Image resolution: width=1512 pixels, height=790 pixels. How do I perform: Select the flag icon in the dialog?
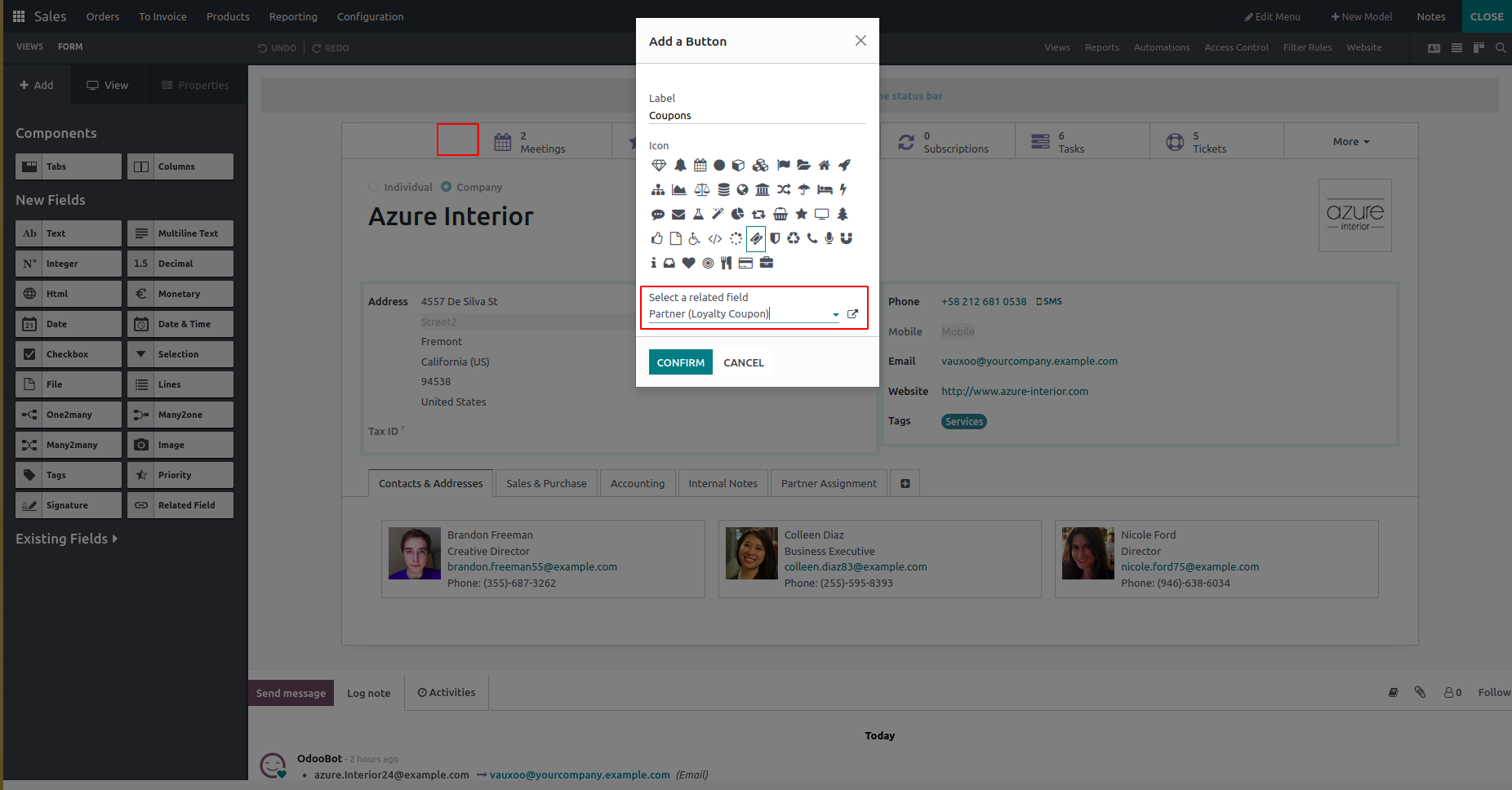tap(784, 166)
